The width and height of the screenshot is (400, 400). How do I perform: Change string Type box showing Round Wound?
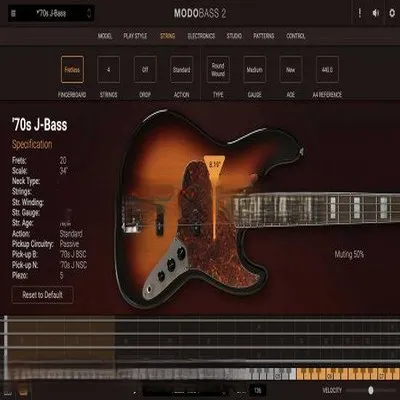coord(218,70)
